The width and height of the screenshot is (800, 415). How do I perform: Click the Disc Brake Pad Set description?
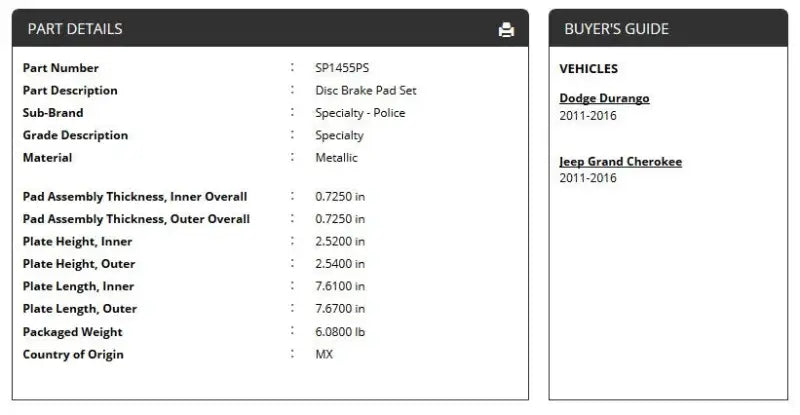365,90
